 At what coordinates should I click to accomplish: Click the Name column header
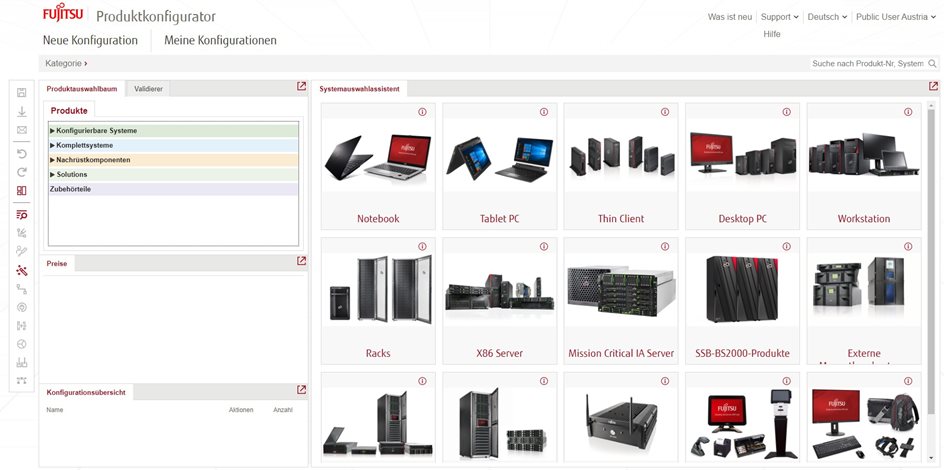pos(55,410)
